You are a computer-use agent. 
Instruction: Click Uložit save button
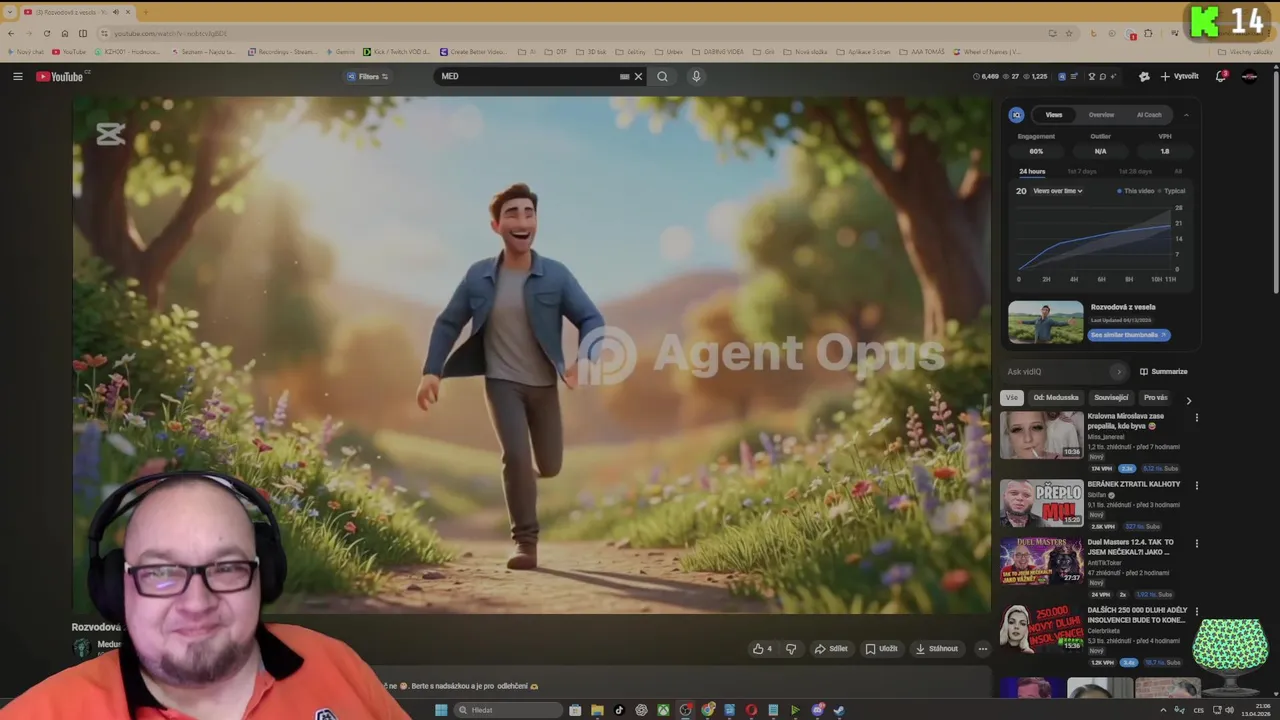[x=881, y=649]
